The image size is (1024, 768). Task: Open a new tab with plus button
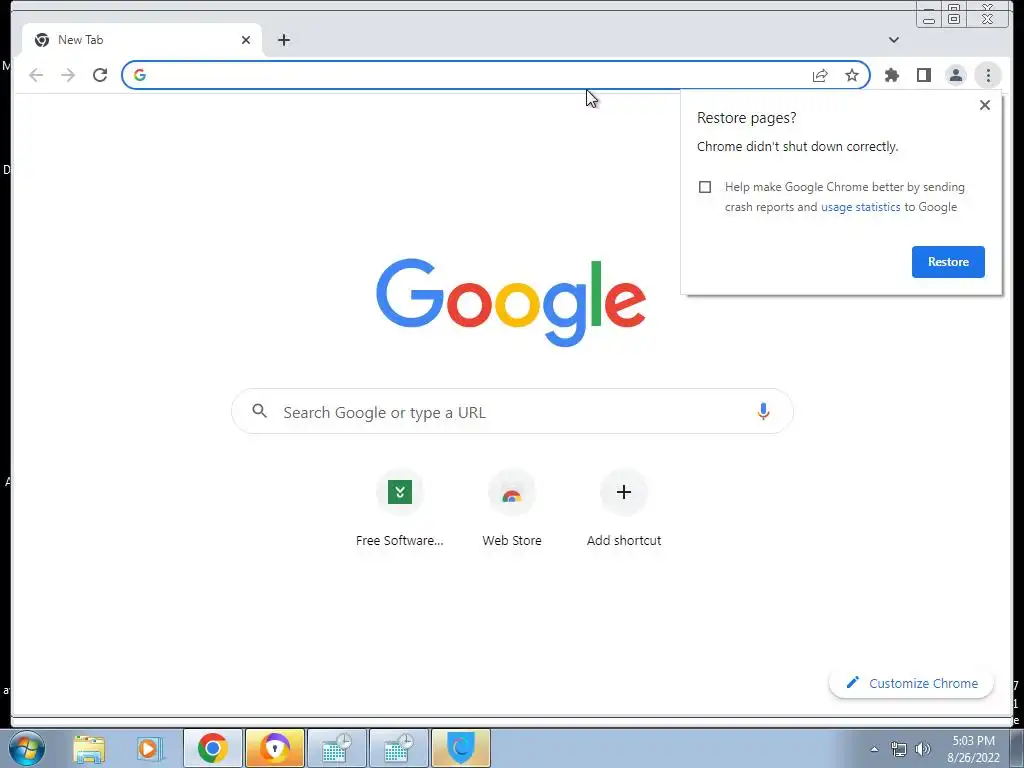283,40
